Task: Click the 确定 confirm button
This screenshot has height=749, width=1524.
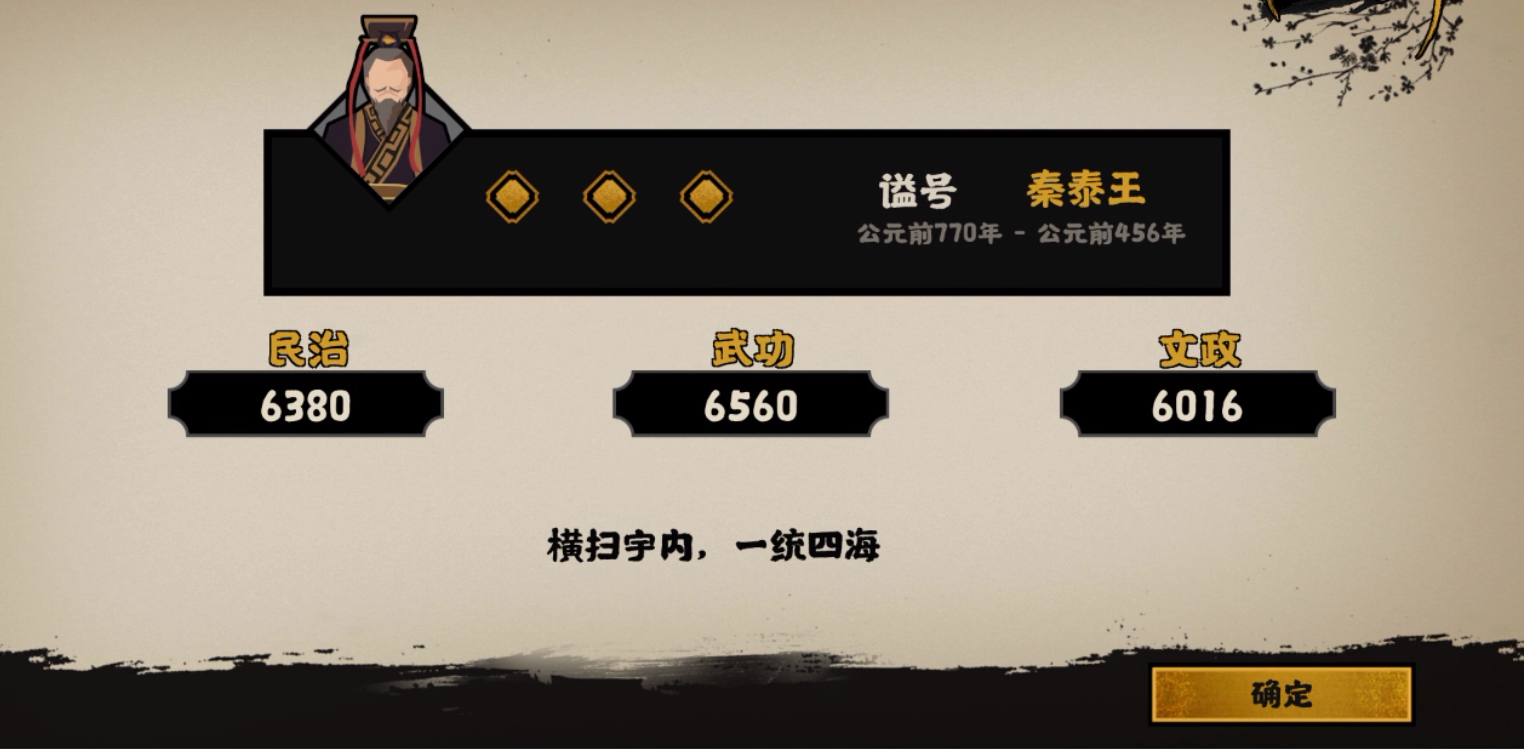Action: (x=1281, y=694)
